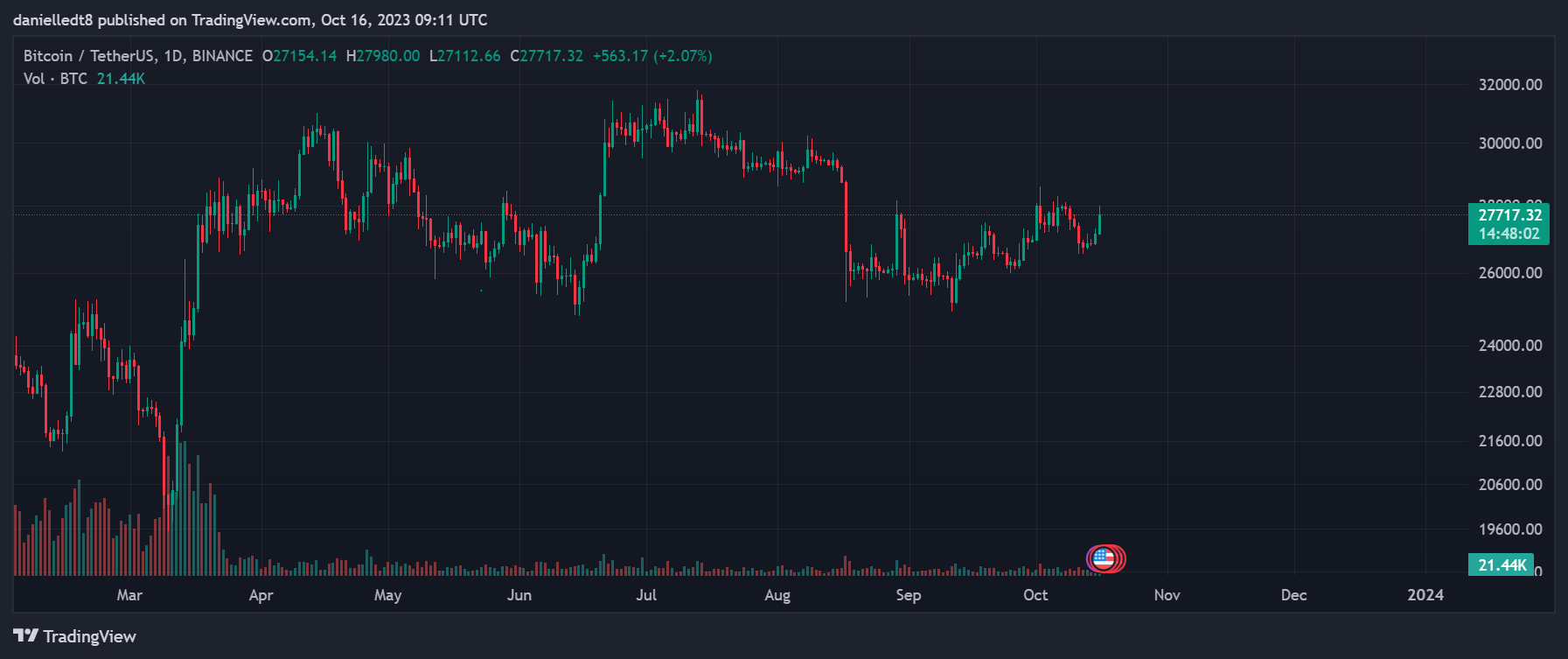Click the current price label 27717.32
Image resolution: width=1568 pixels, height=659 pixels.
pos(1509,214)
